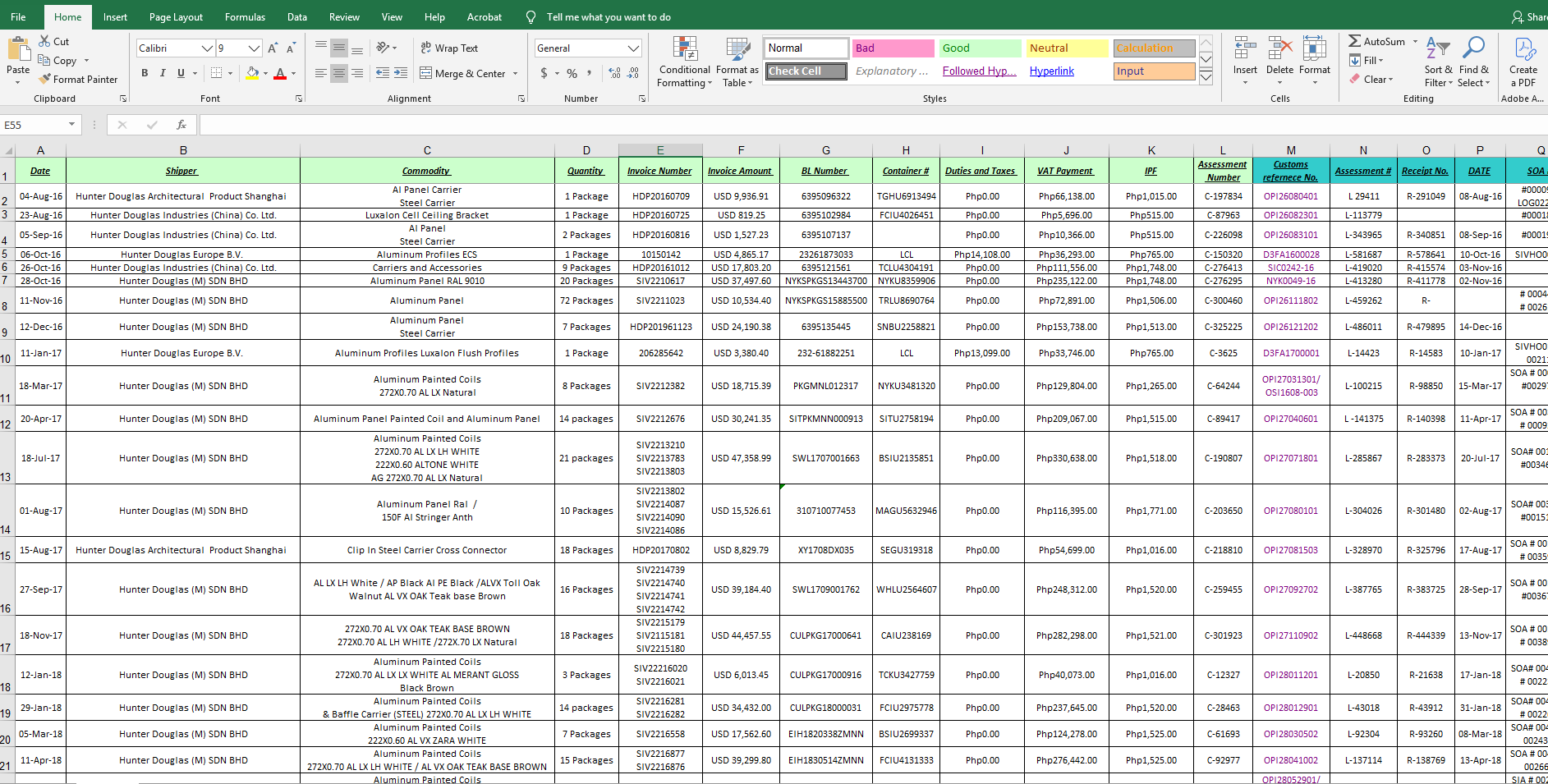This screenshot has height=784, width=1548.
Task: Expand the Name Box dropdown arrow
Action: point(72,125)
